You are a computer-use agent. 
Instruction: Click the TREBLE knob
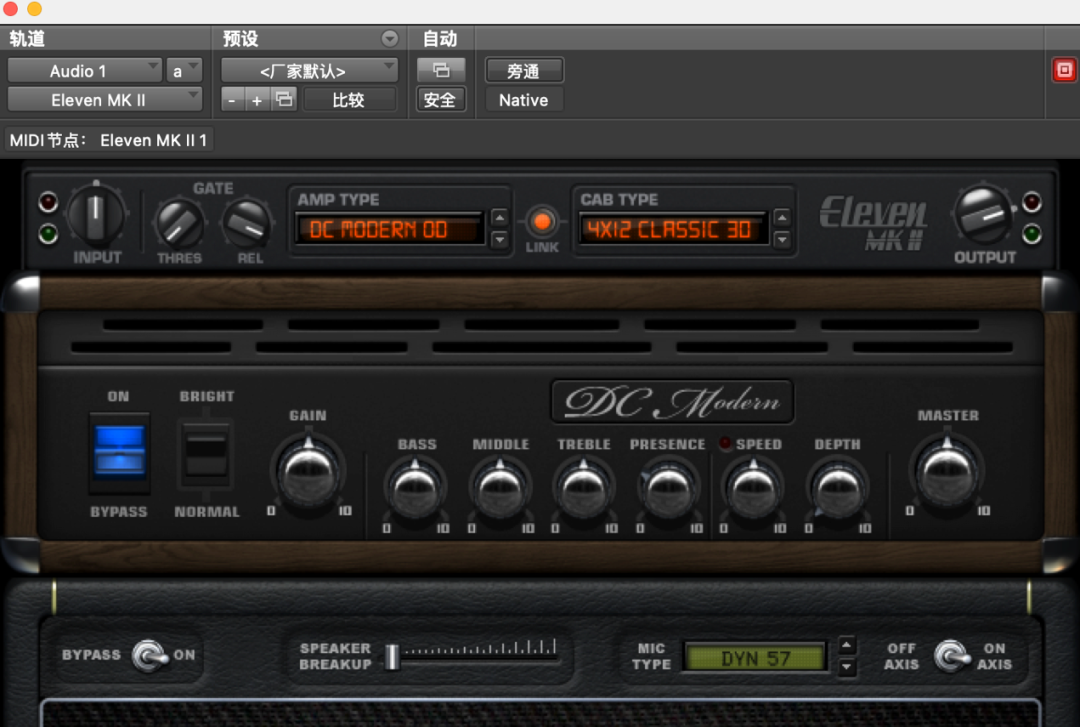coord(584,489)
